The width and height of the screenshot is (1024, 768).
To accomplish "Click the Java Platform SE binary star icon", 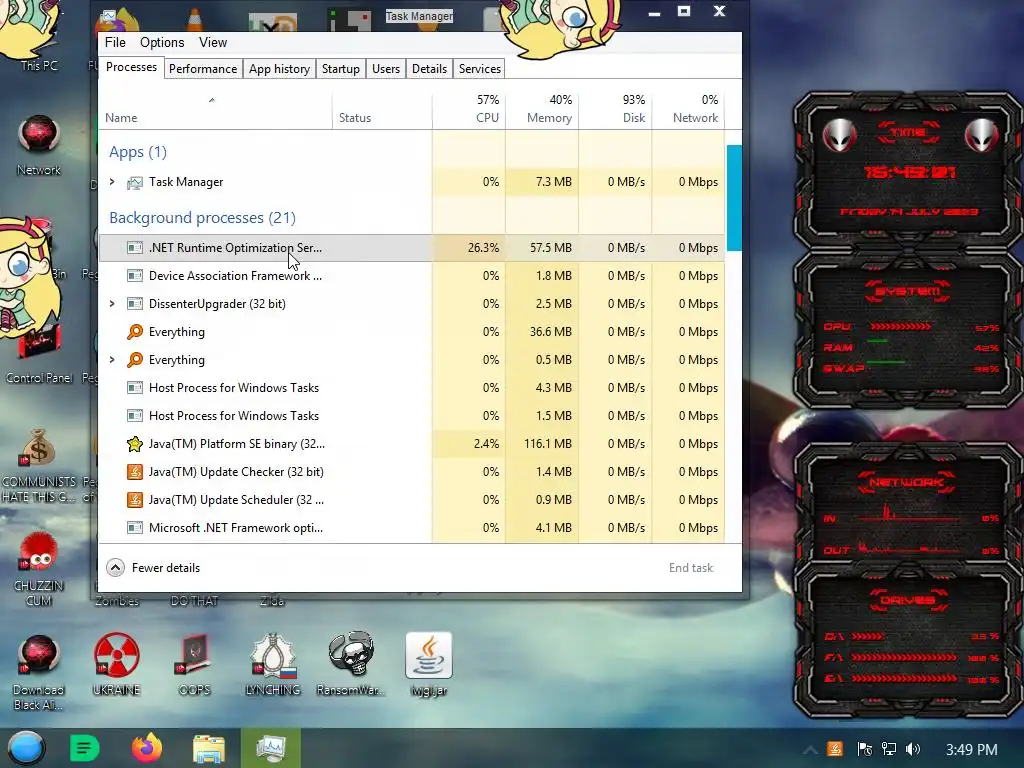I will [x=135, y=444].
